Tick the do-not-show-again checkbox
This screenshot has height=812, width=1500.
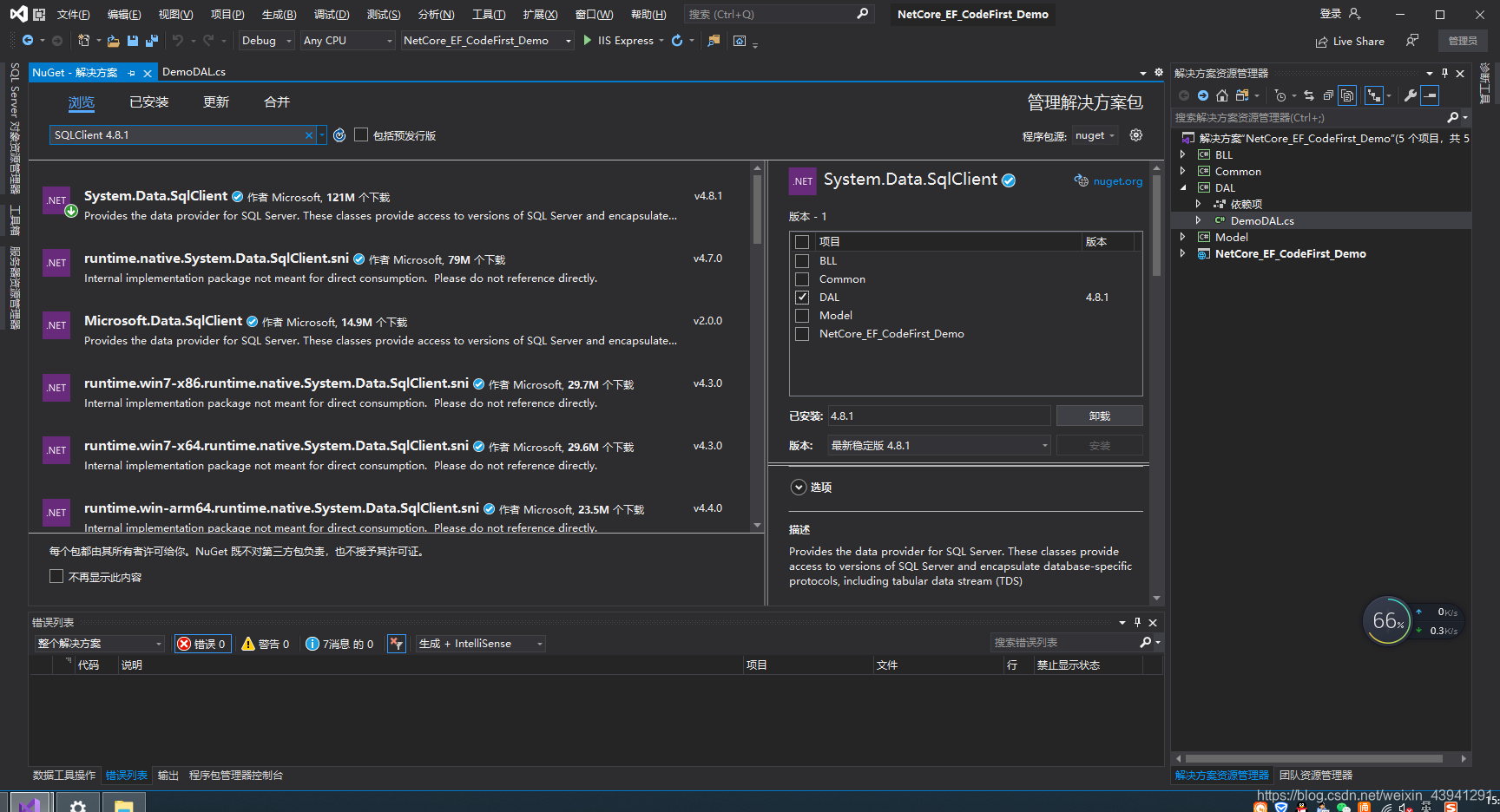[56, 576]
